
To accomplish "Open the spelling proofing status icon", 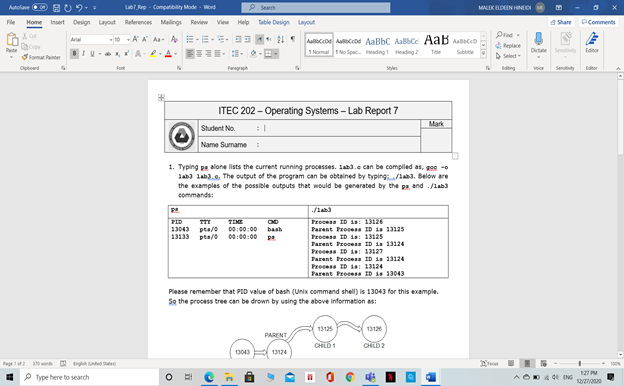I will 63,363.
